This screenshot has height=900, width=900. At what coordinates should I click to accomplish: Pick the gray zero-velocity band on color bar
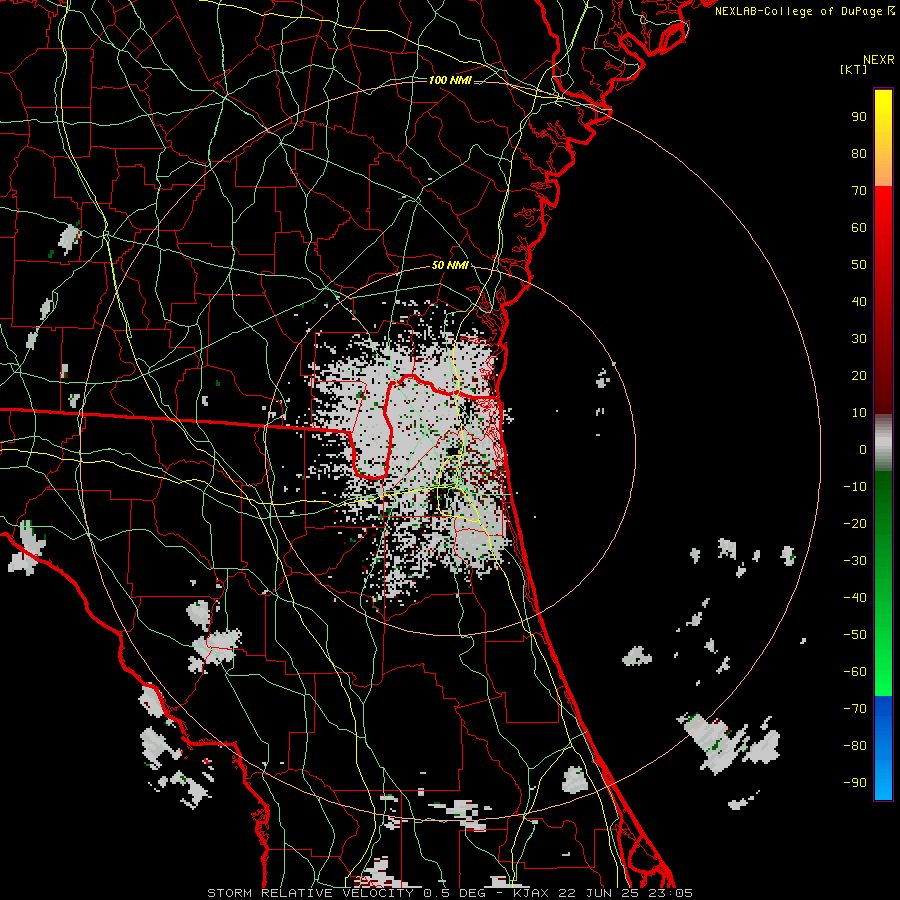tap(883, 443)
